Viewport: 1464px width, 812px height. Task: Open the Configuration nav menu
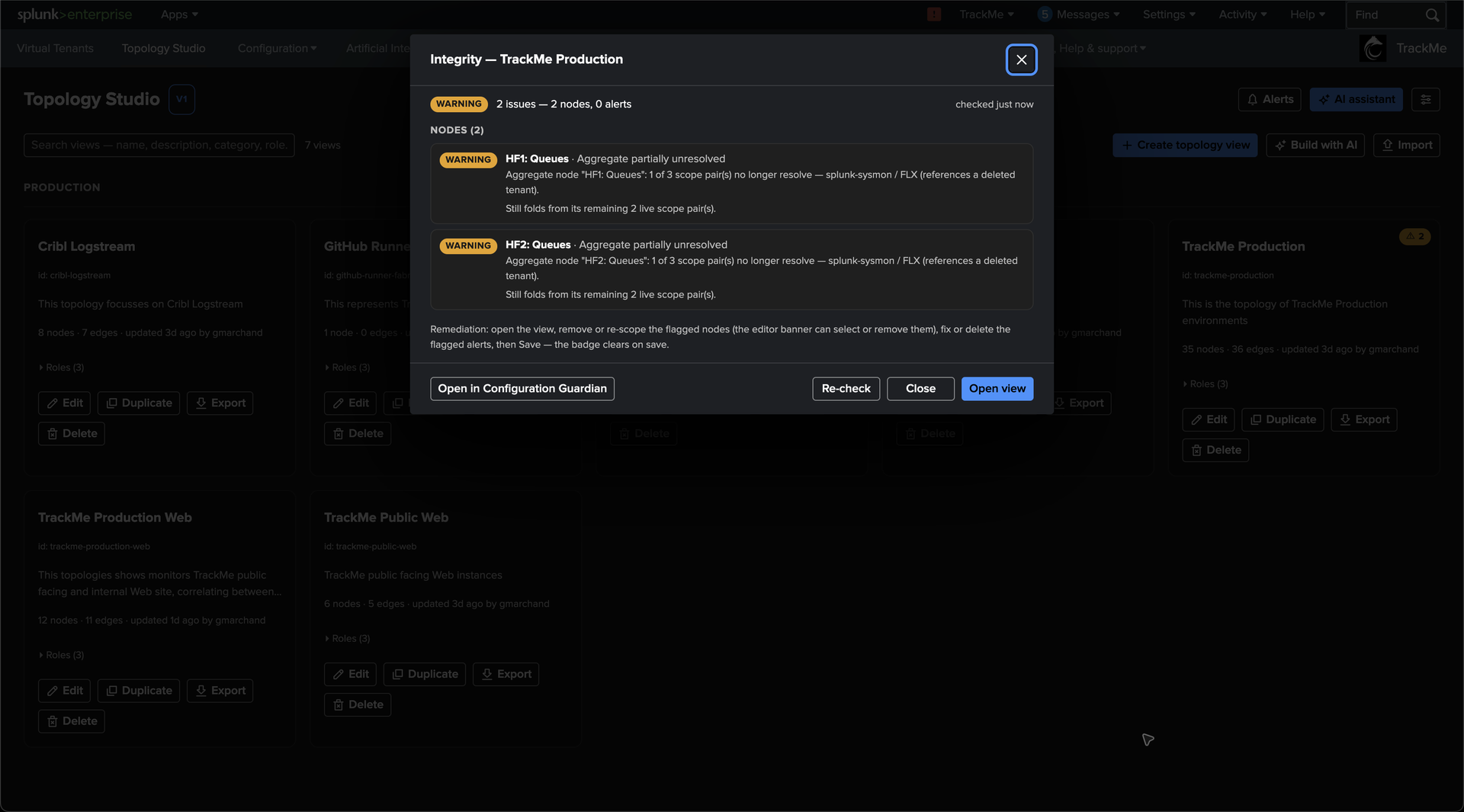[x=277, y=48]
